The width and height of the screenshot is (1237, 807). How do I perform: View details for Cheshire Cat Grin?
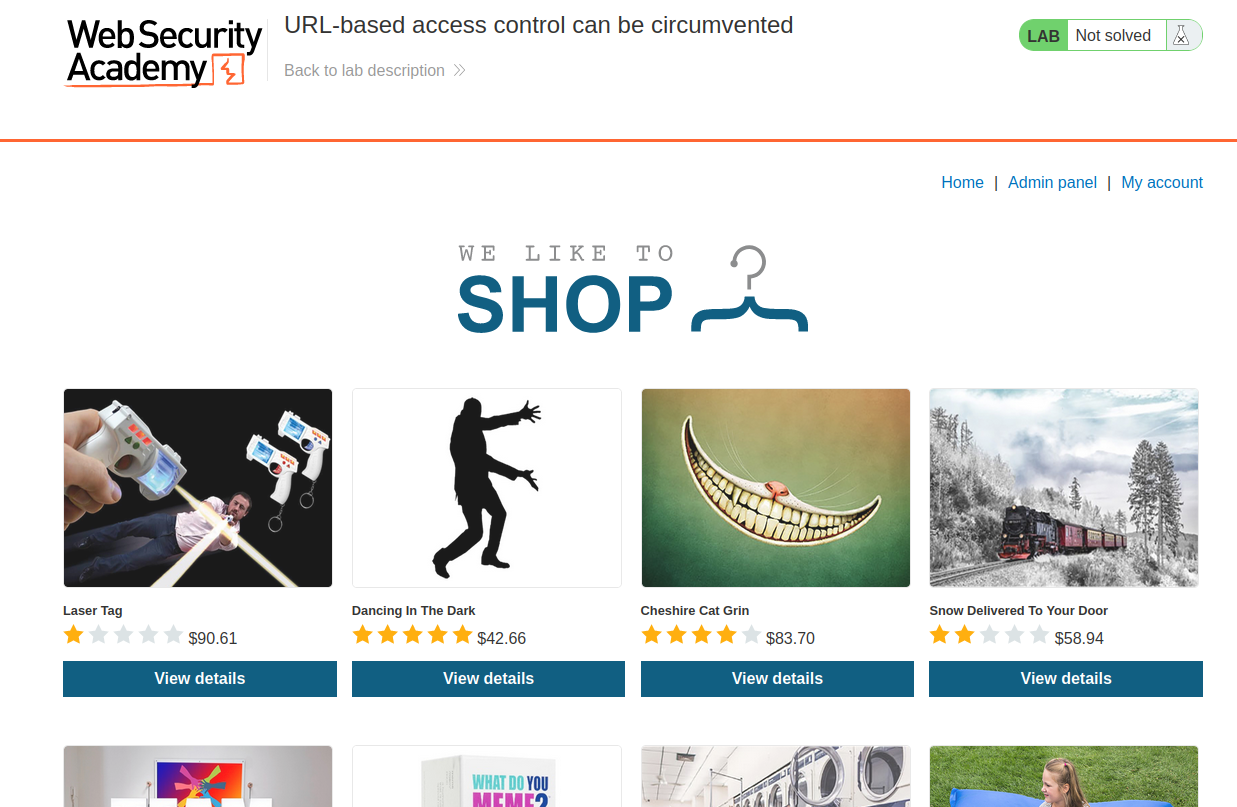[777, 679]
